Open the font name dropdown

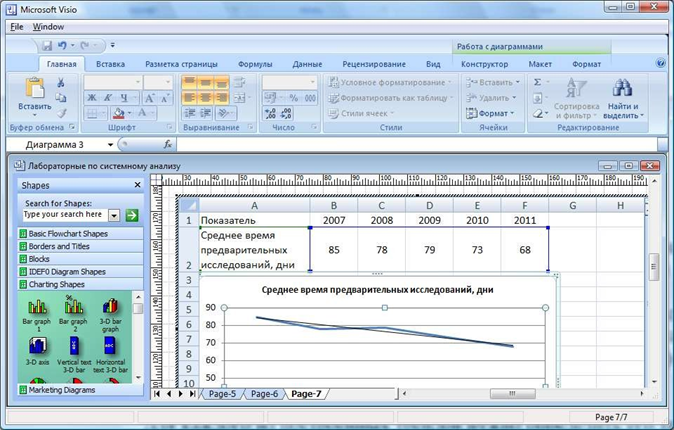tap(138, 82)
